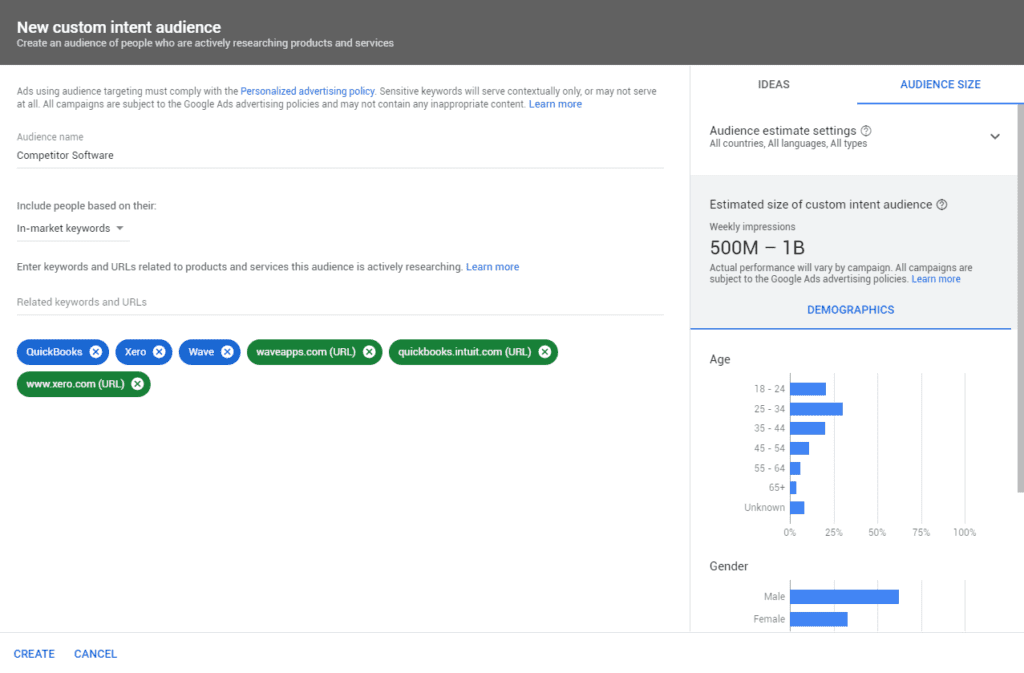1024x673 pixels.
Task: Remove the Xero keyword chip
Action: 159,352
